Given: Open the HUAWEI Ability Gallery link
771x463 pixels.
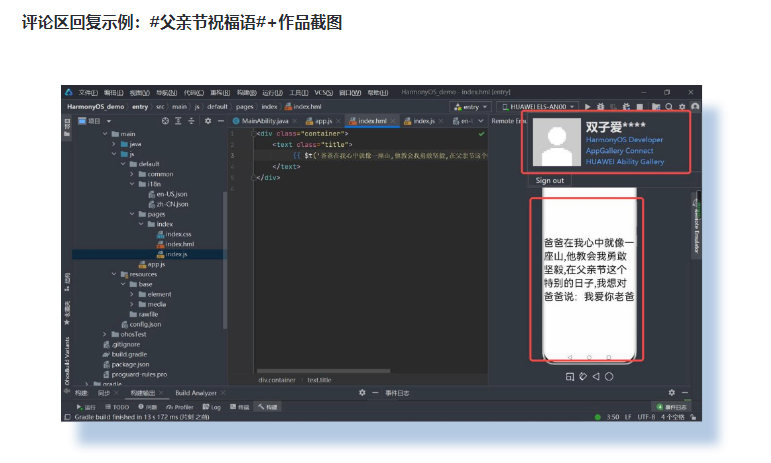Looking at the screenshot, I should pos(625,161).
